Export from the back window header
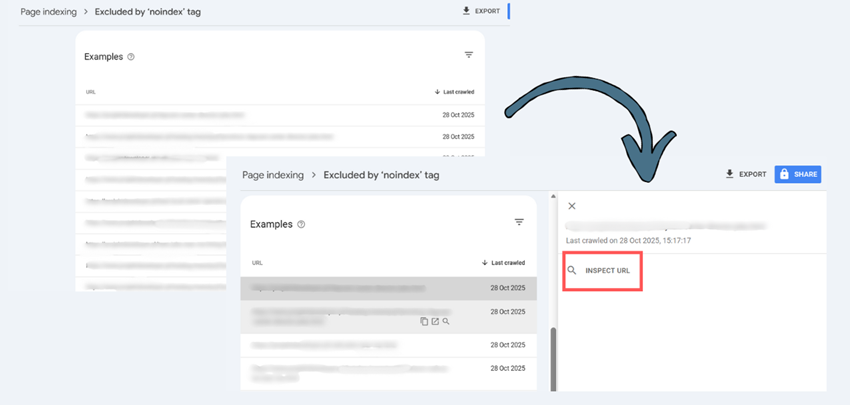 pos(481,11)
